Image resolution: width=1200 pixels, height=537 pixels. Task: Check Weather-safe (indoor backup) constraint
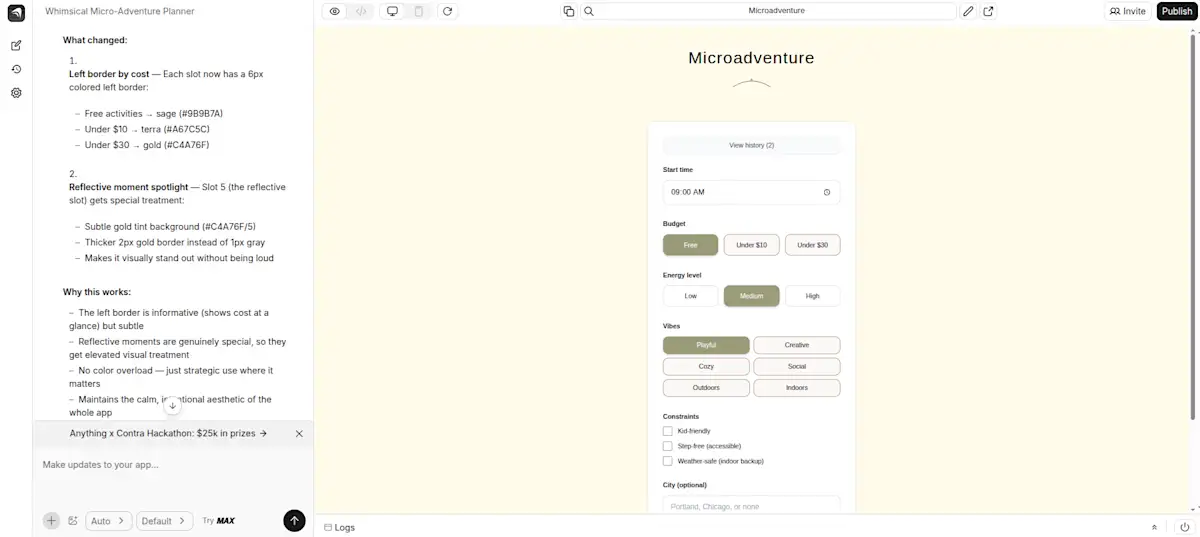[x=668, y=461]
